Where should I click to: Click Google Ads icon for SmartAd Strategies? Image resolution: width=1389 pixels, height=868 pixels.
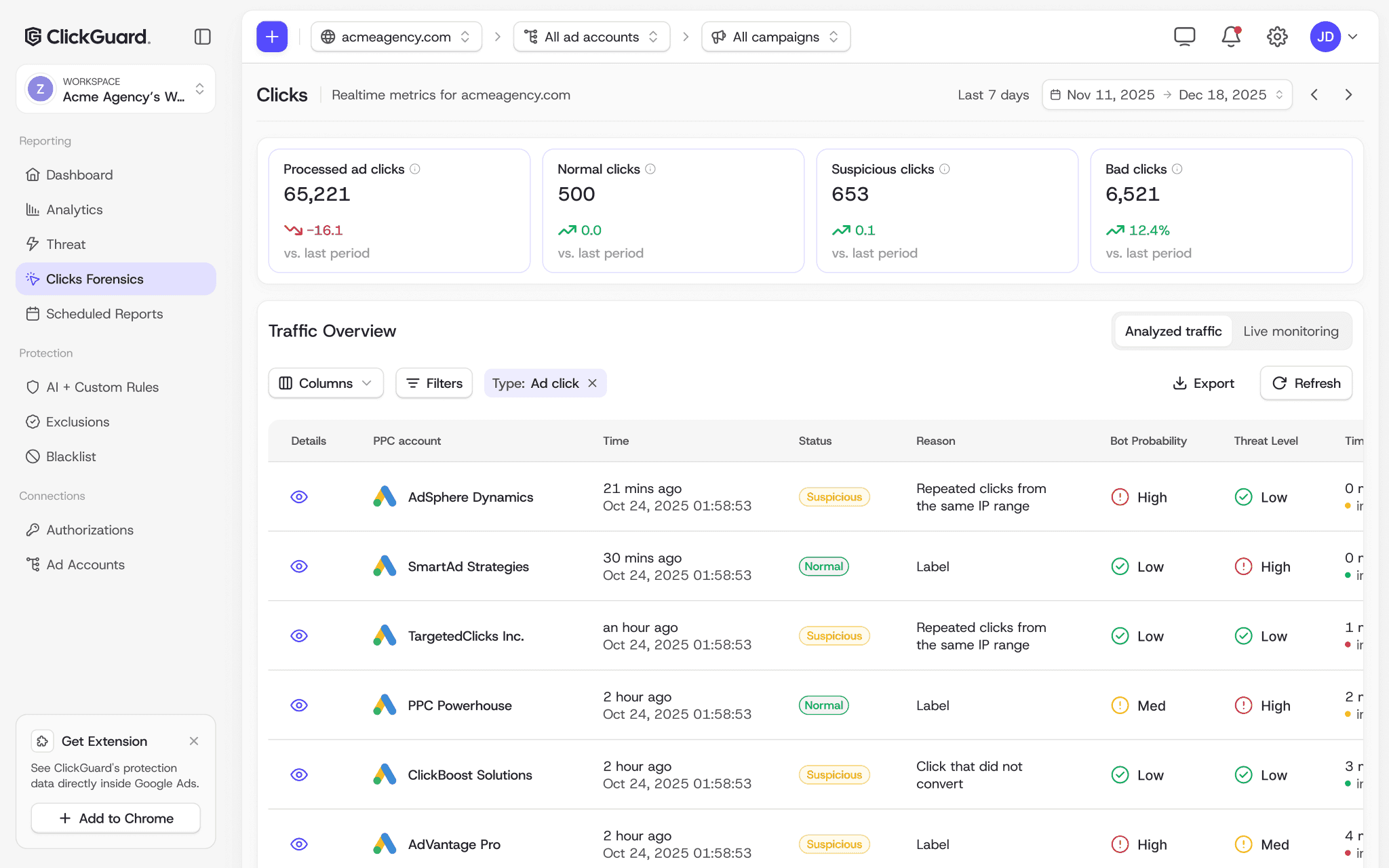(x=385, y=566)
